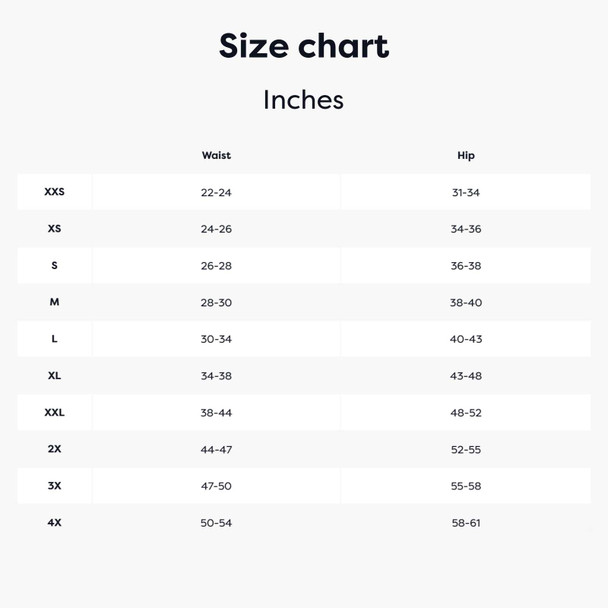
Task: Click the XL size label
Action: click(x=54, y=375)
